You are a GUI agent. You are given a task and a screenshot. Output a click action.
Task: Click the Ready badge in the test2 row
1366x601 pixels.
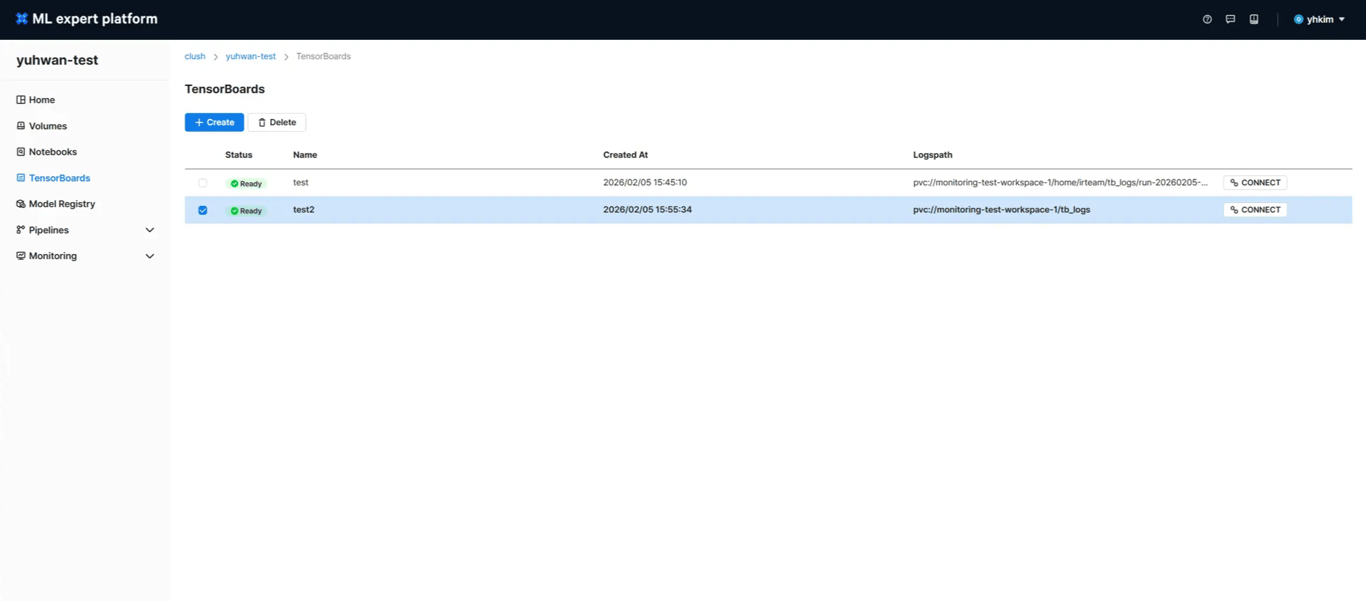pyautogui.click(x=246, y=211)
